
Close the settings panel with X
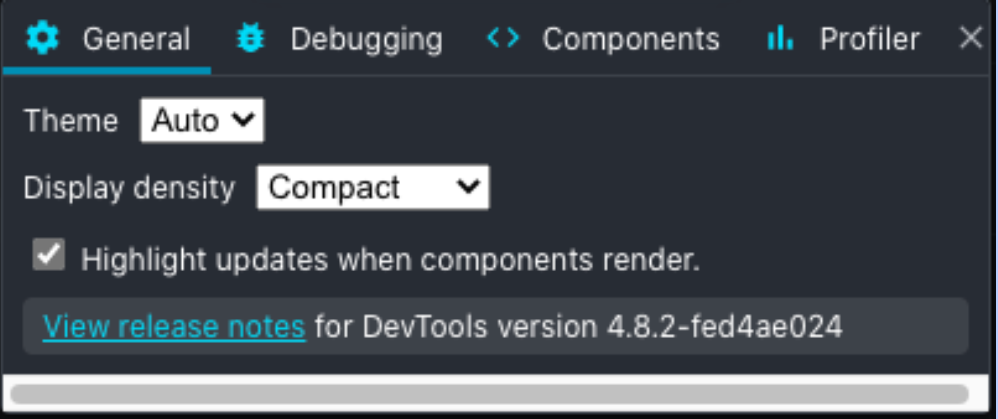[971, 39]
